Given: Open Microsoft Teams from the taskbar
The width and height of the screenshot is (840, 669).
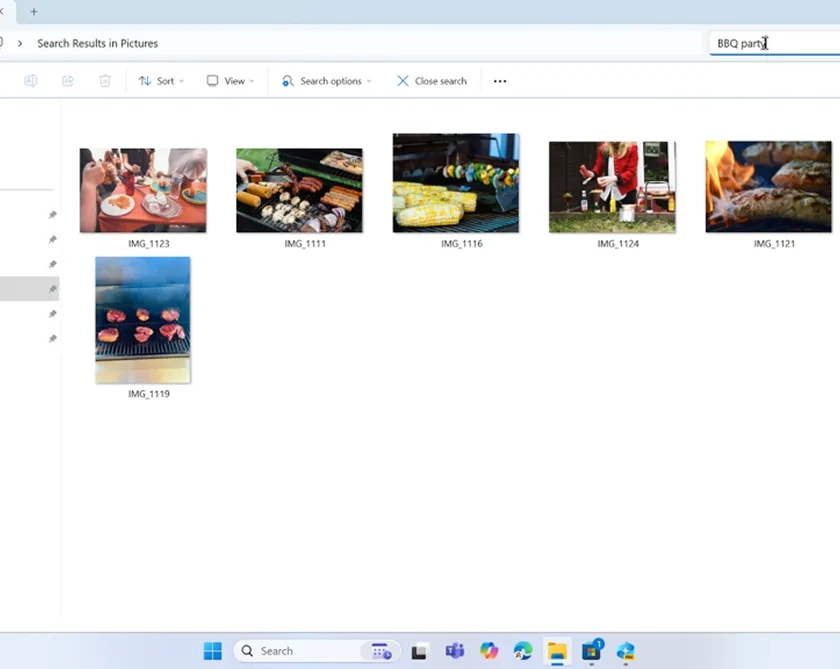Looking at the screenshot, I should click(454, 651).
